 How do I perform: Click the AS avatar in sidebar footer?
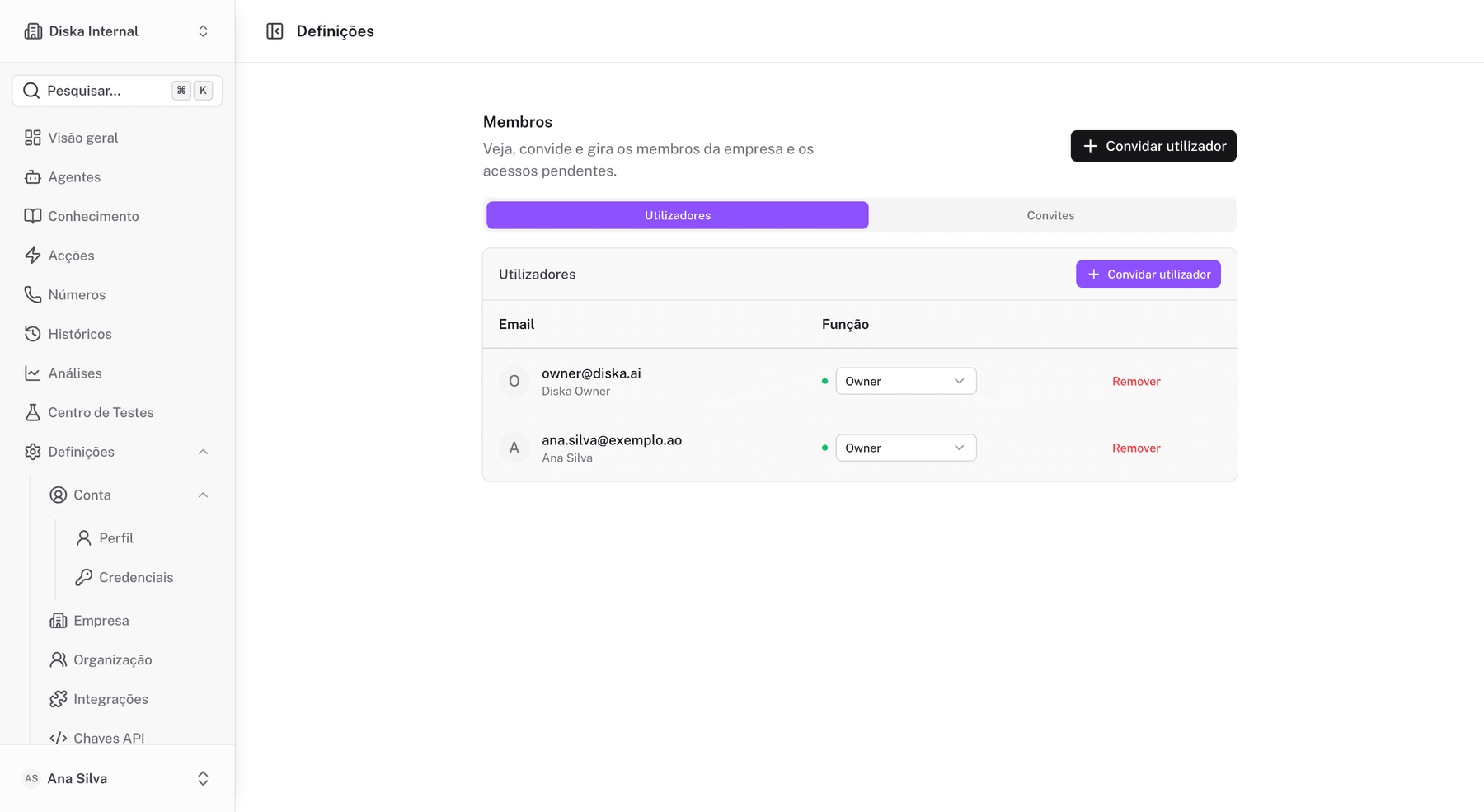tap(31, 778)
